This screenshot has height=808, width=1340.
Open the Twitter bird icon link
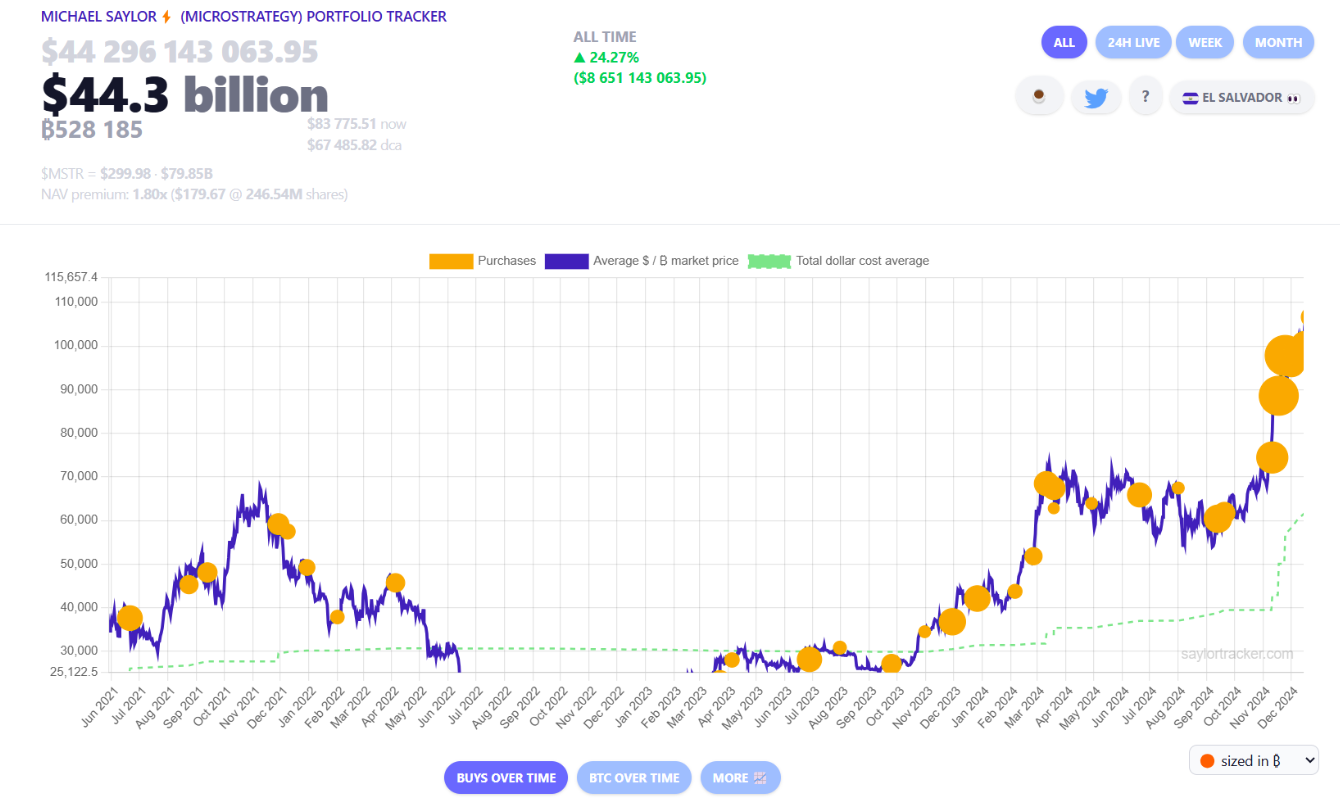1096,97
